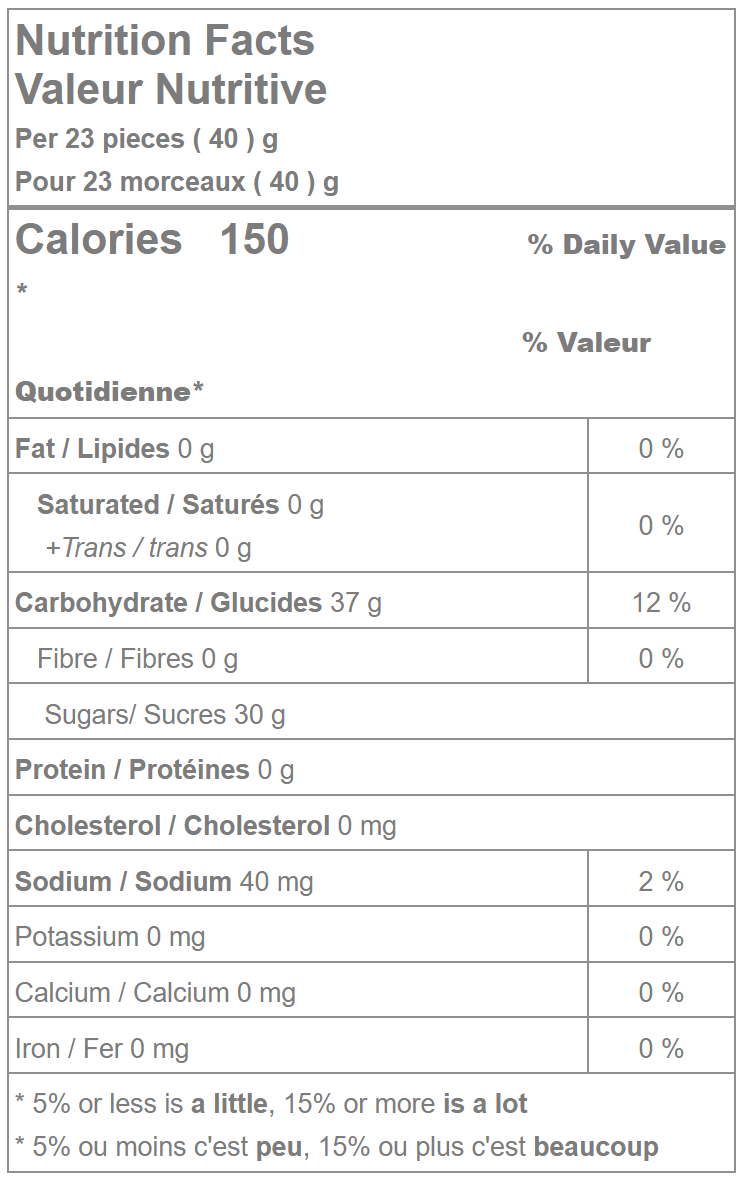747x1182 pixels.
Task: Select the Fat / Lipides row
Action: [115, 449]
